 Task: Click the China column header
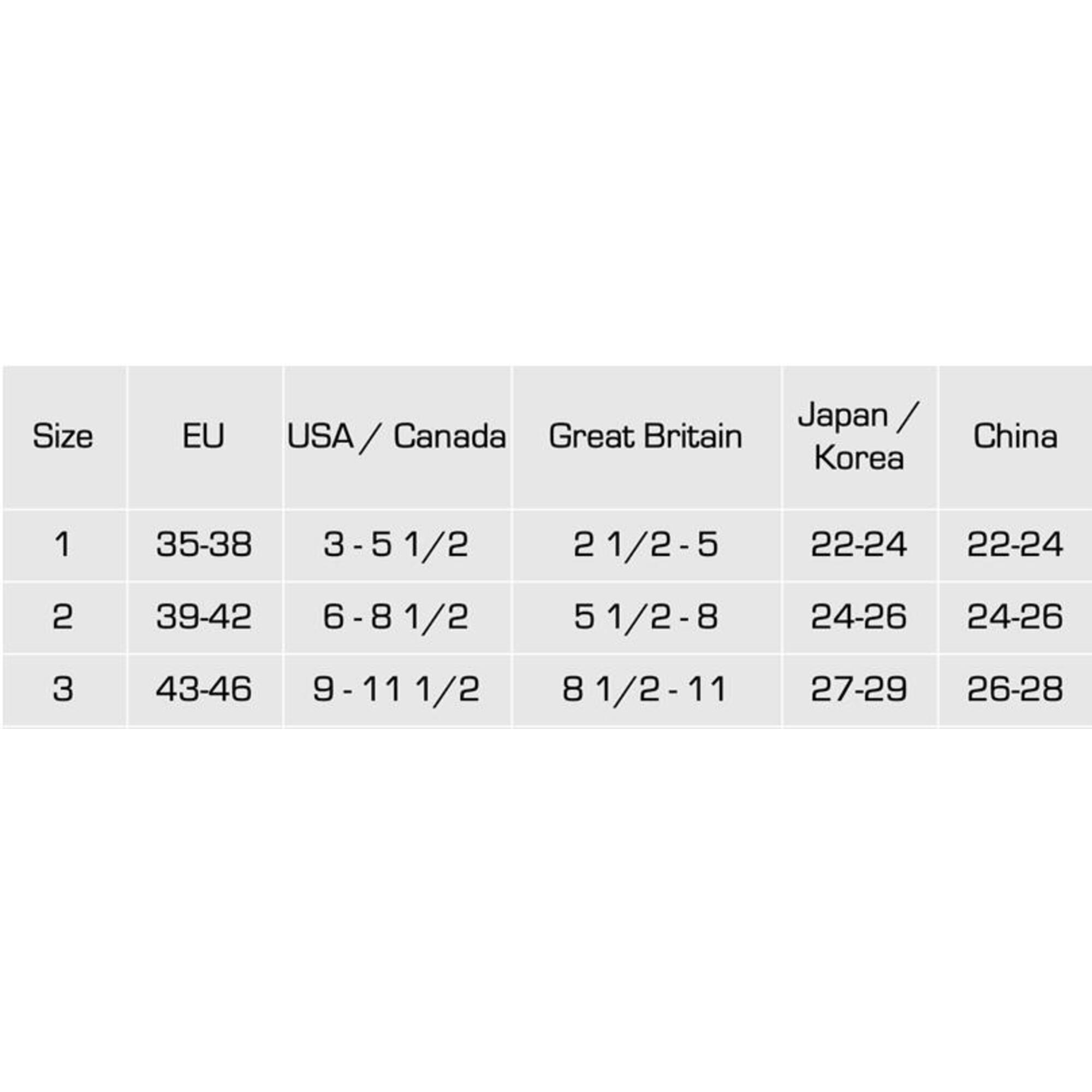(1014, 436)
